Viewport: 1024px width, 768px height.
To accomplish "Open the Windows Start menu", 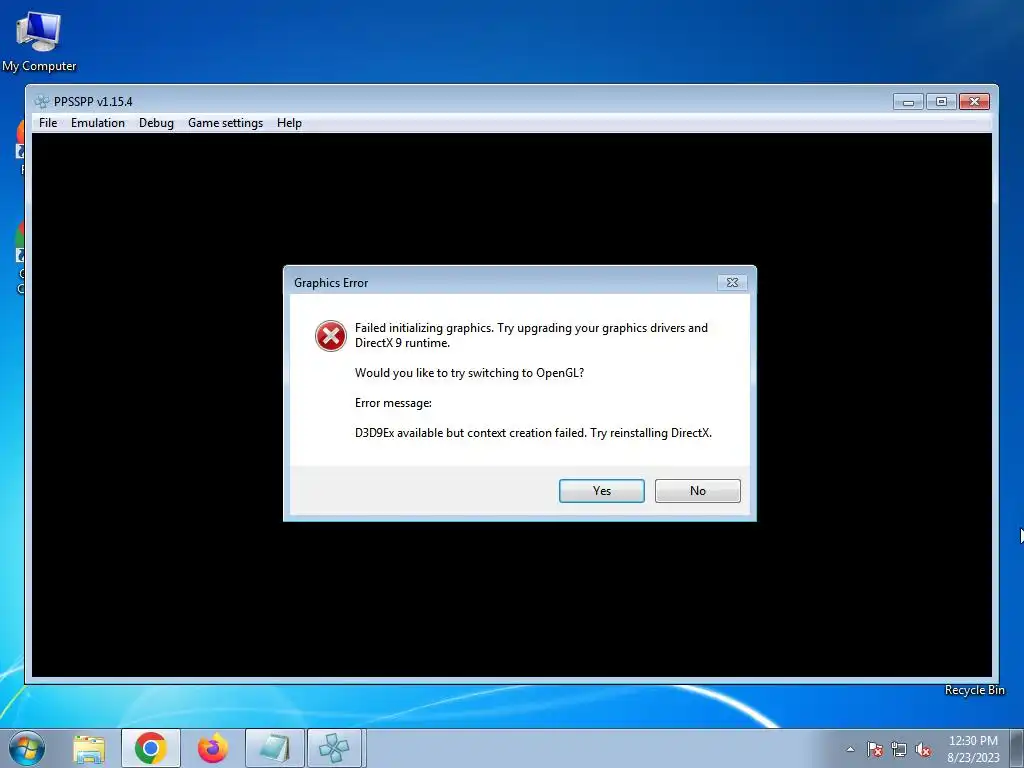I will [26, 748].
